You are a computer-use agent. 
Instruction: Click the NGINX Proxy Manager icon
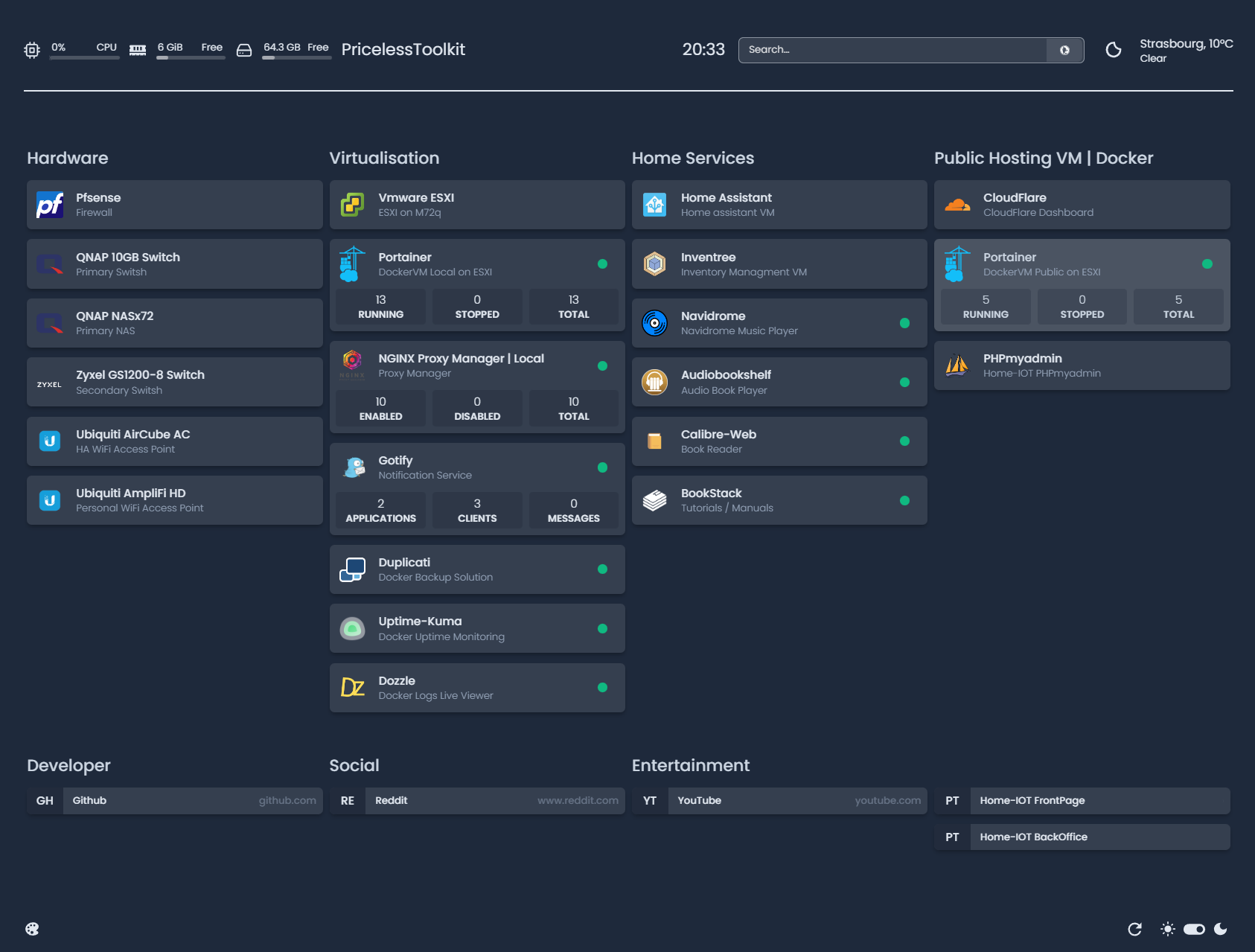[352, 365]
